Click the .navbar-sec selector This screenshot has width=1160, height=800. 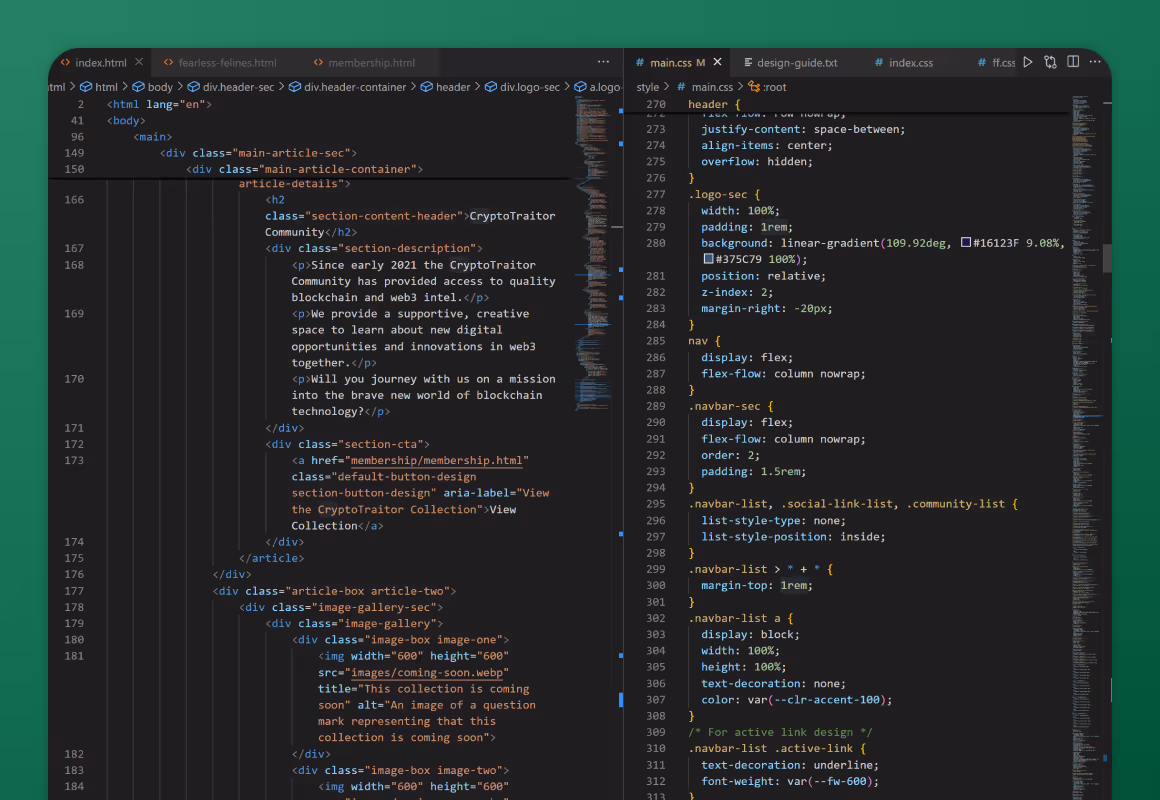[x=724, y=406]
